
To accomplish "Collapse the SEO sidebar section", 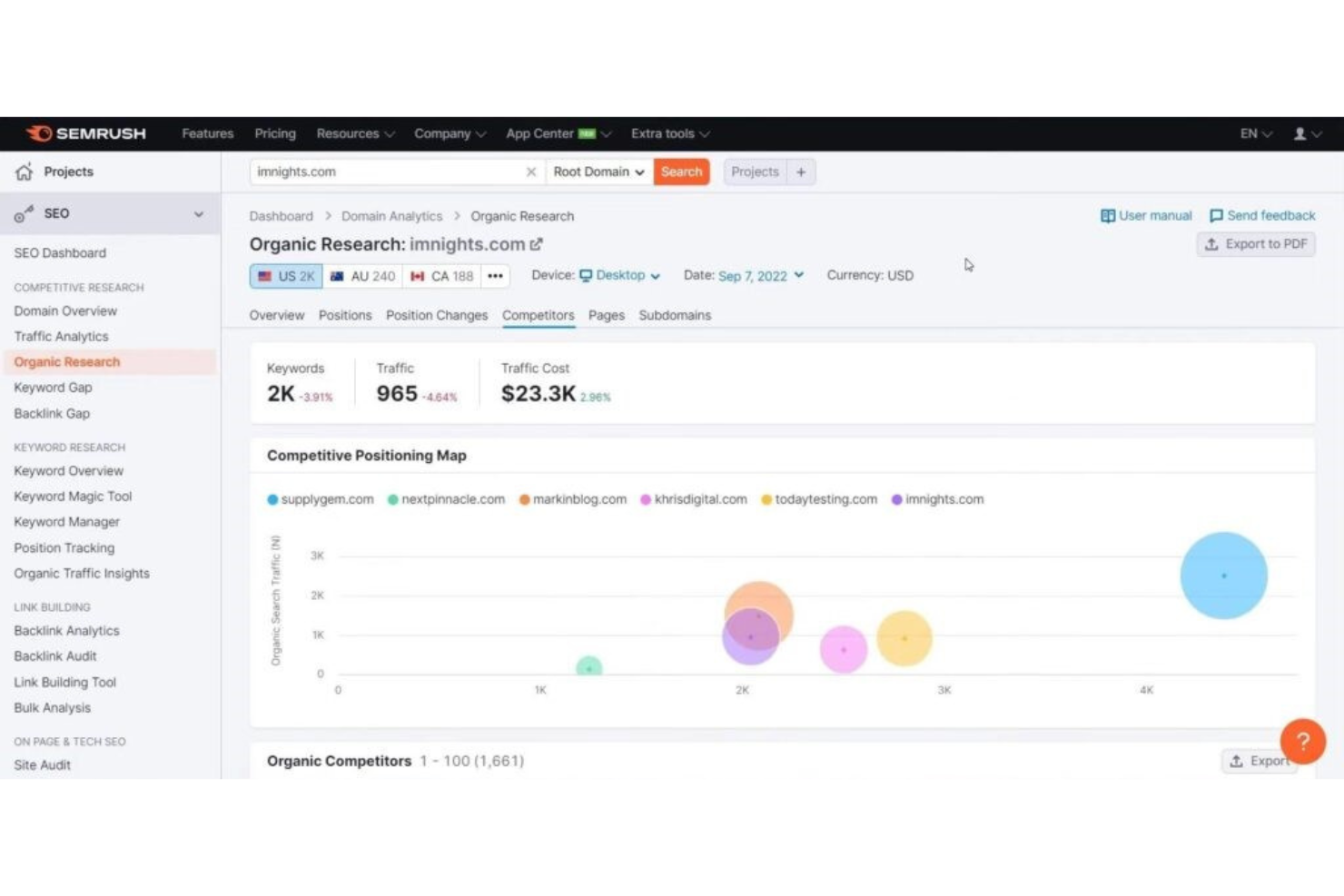I will pyautogui.click(x=199, y=214).
